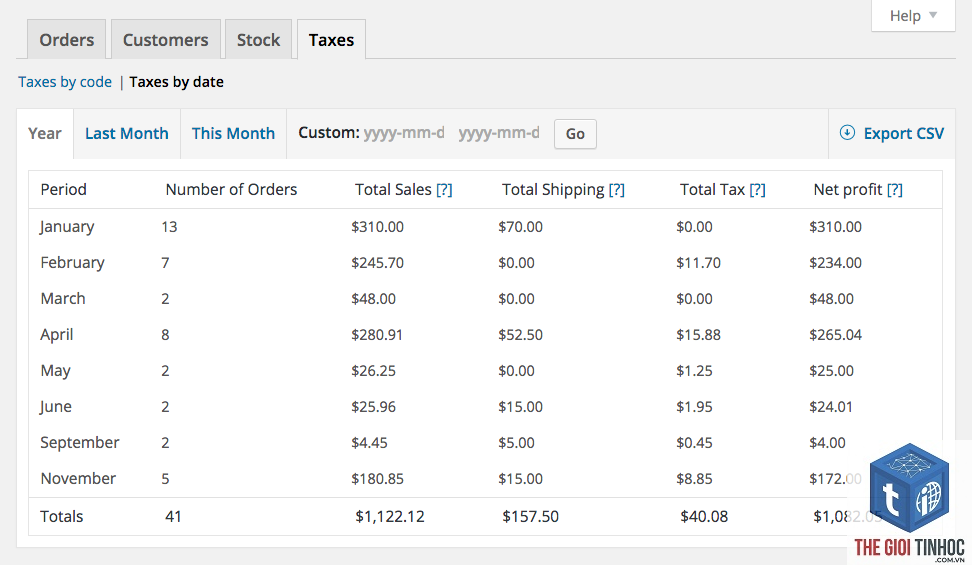
Task: Click April sales $280.91
Action: [377, 335]
